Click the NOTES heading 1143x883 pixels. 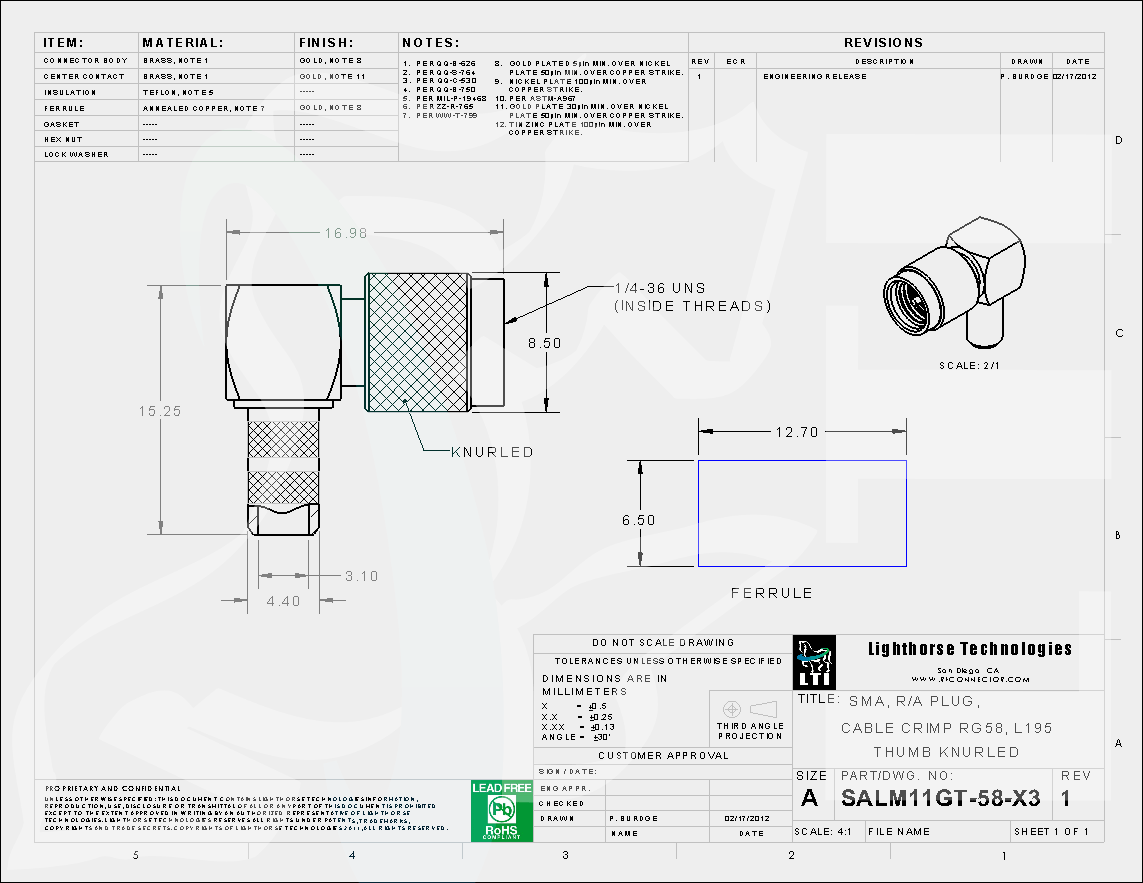coord(430,43)
